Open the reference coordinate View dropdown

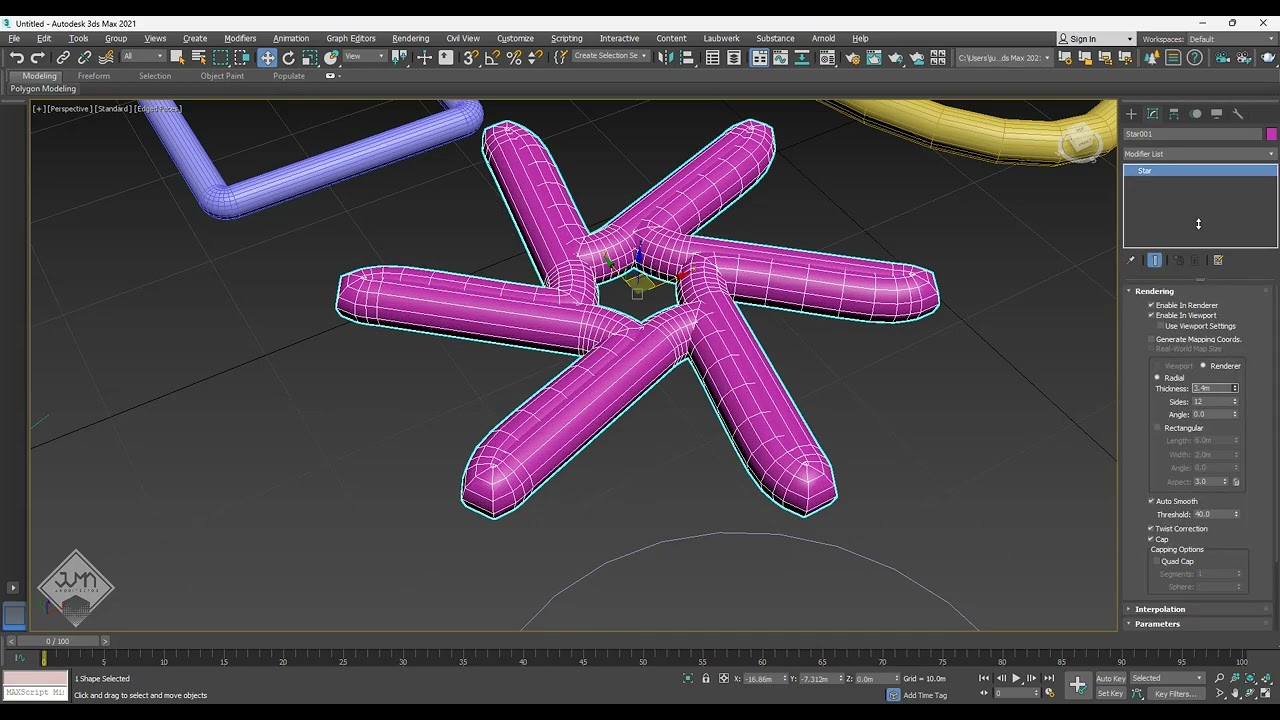point(365,56)
